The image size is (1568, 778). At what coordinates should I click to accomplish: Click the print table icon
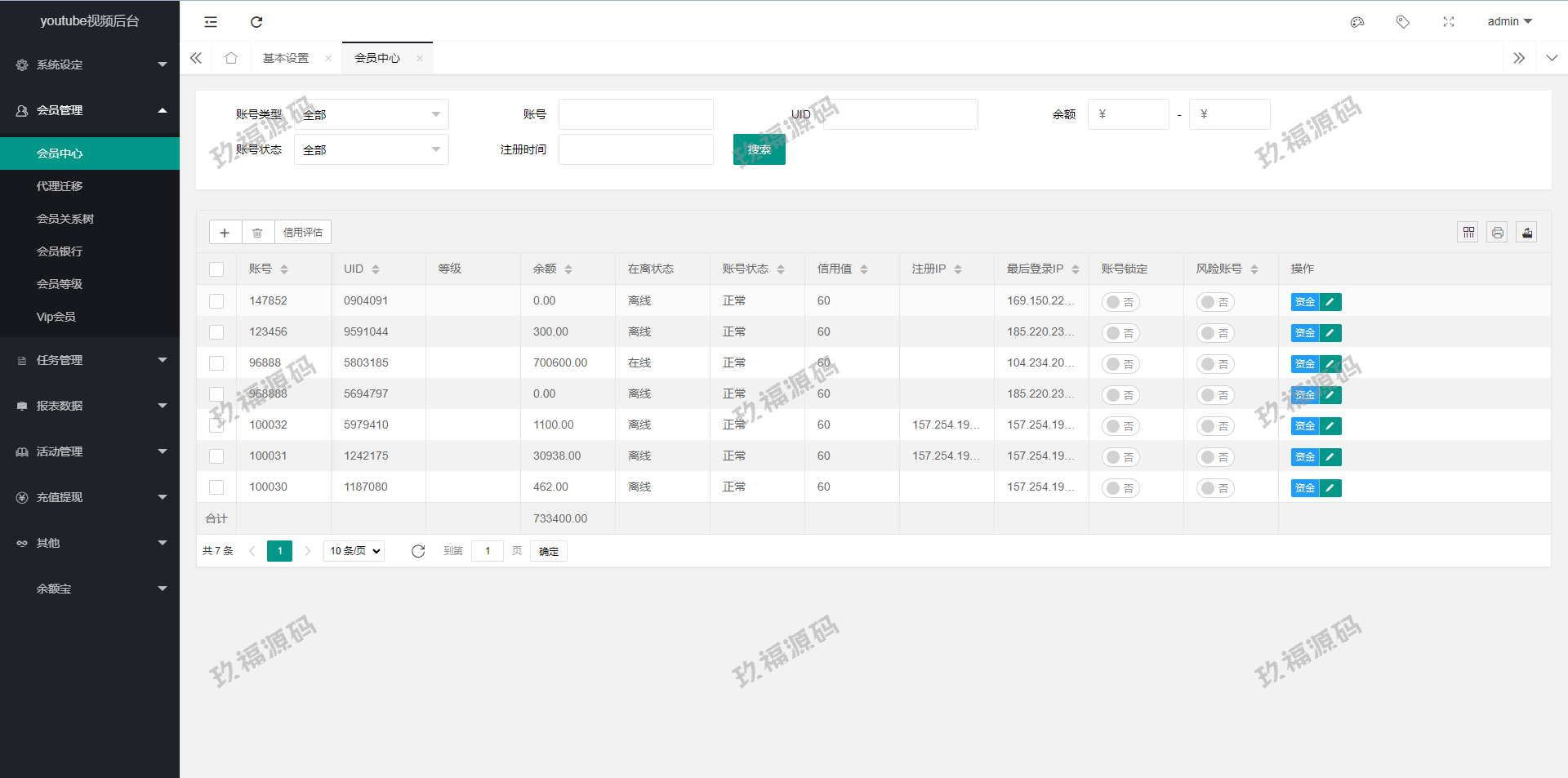(1497, 233)
